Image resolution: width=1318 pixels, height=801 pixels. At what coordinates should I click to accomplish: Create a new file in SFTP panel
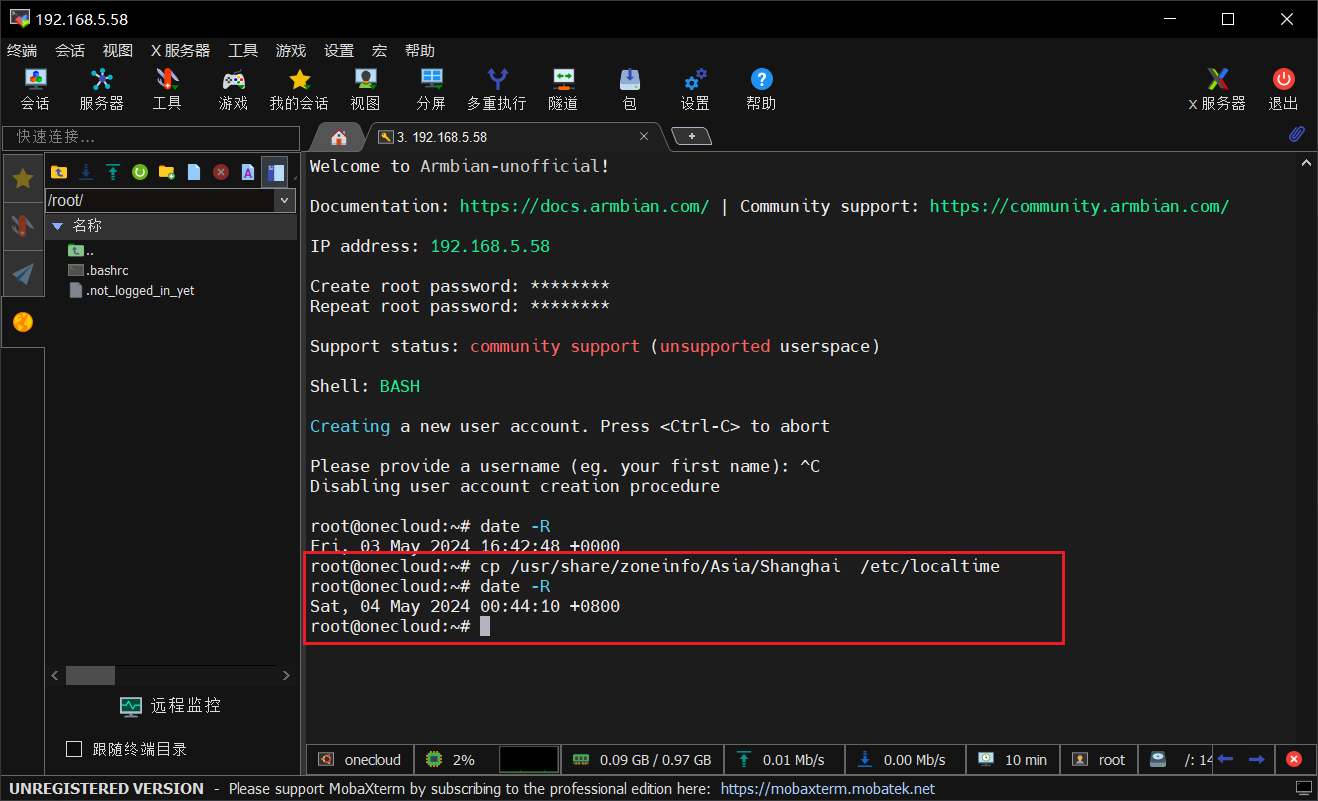[194, 172]
